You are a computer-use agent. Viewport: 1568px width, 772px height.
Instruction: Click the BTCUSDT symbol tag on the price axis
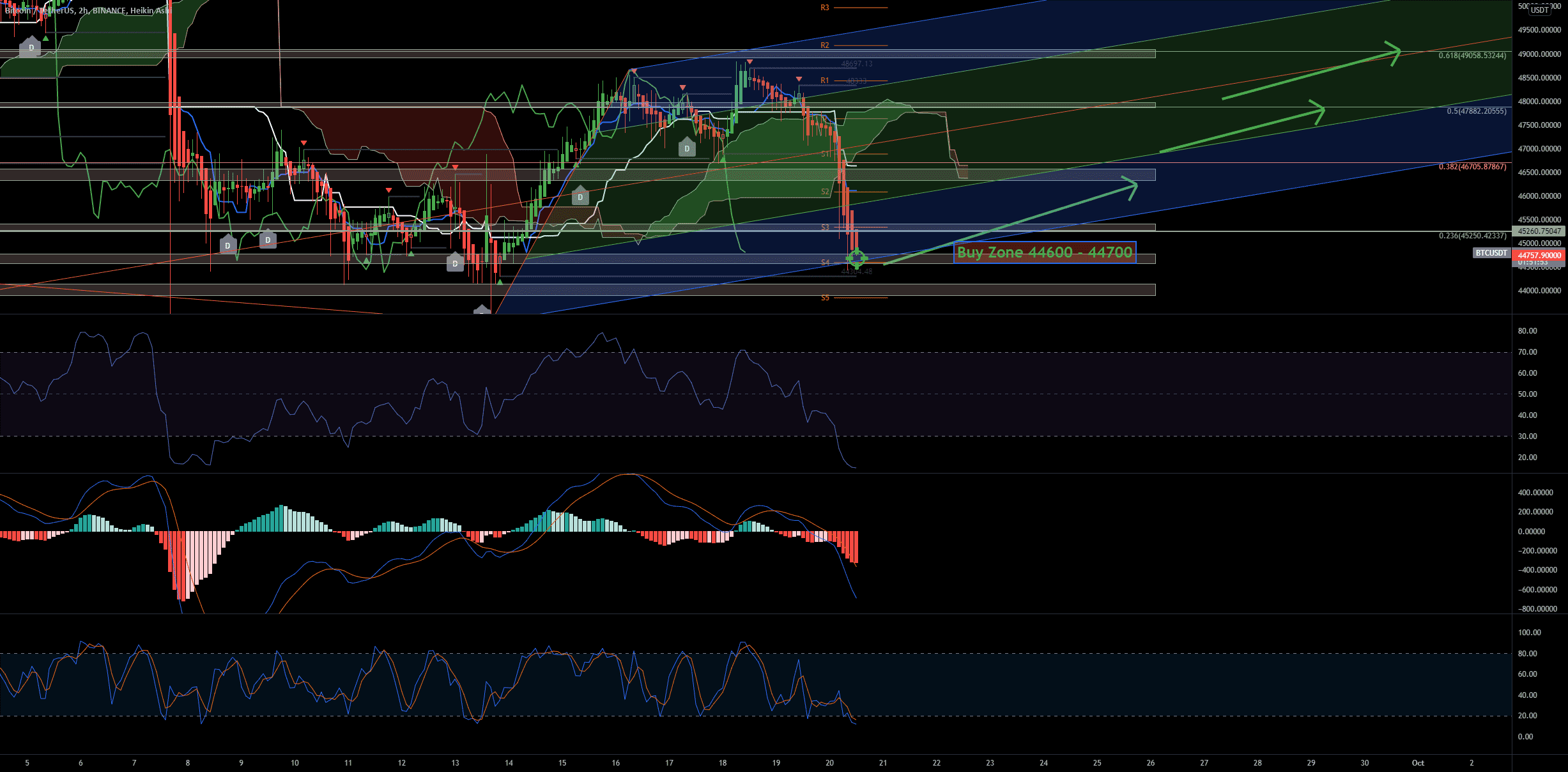(x=1491, y=253)
